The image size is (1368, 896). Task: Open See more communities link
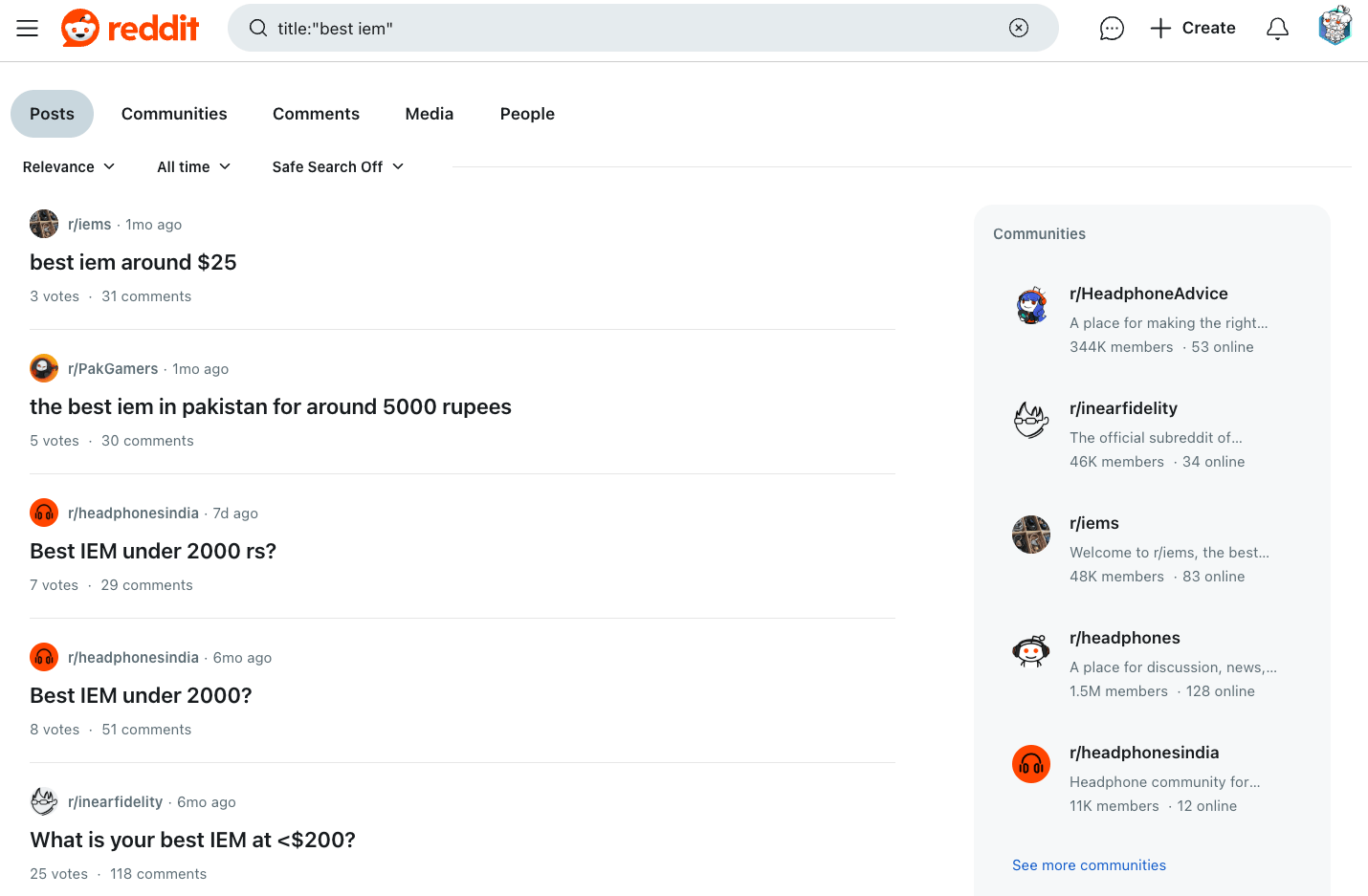click(x=1089, y=864)
